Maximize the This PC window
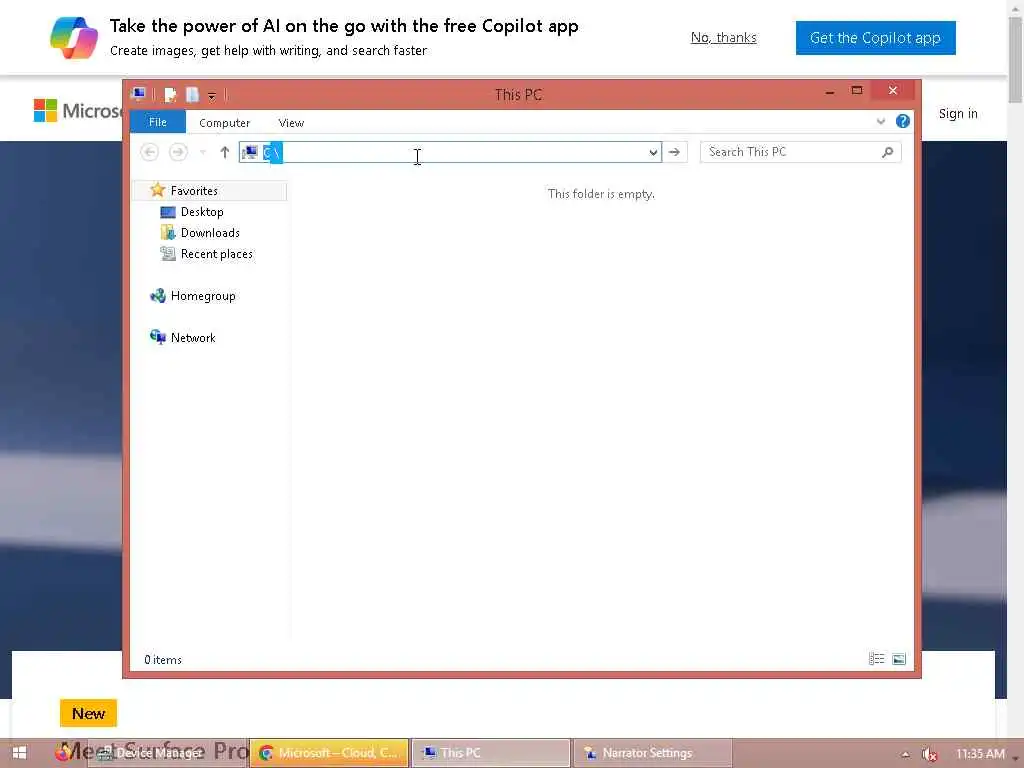Screen dimensions: 1024x768 [x=857, y=91]
